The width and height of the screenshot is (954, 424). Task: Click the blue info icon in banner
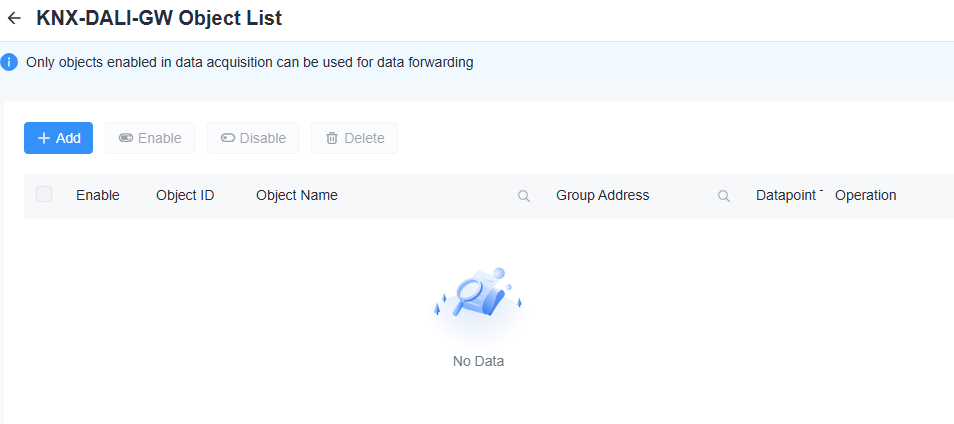point(10,62)
